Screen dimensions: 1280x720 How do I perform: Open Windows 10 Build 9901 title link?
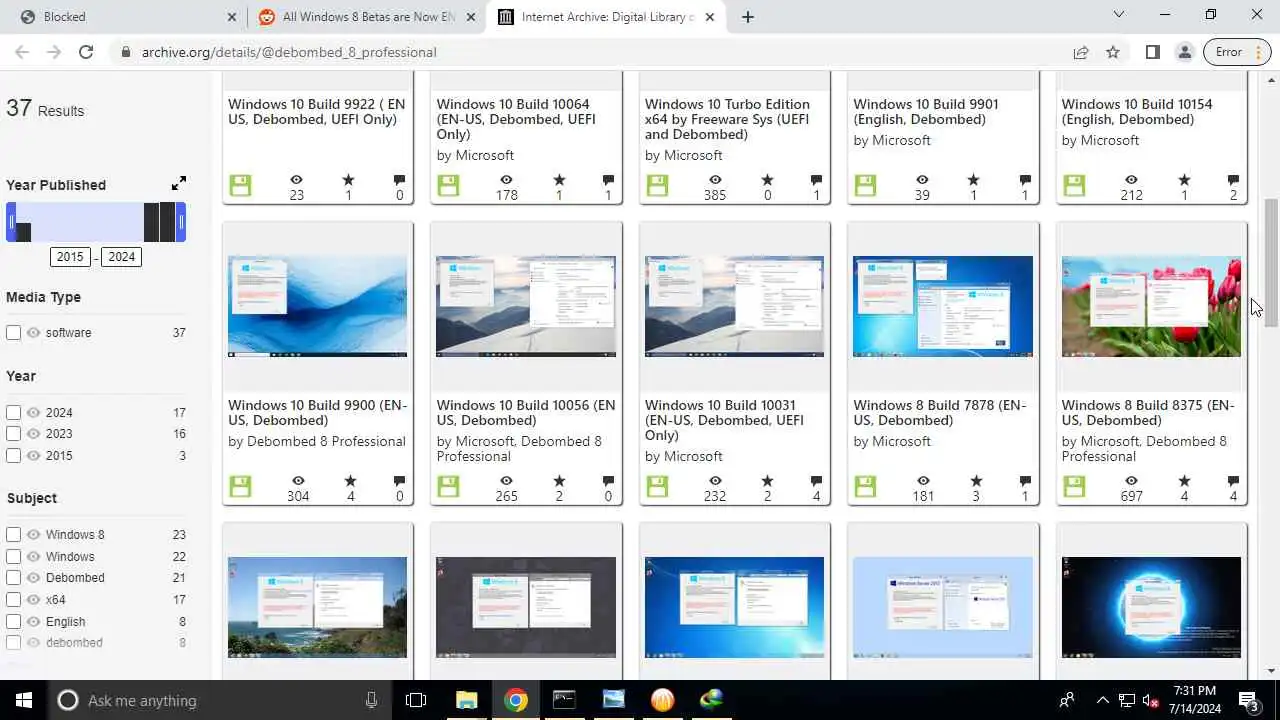(x=925, y=112)
